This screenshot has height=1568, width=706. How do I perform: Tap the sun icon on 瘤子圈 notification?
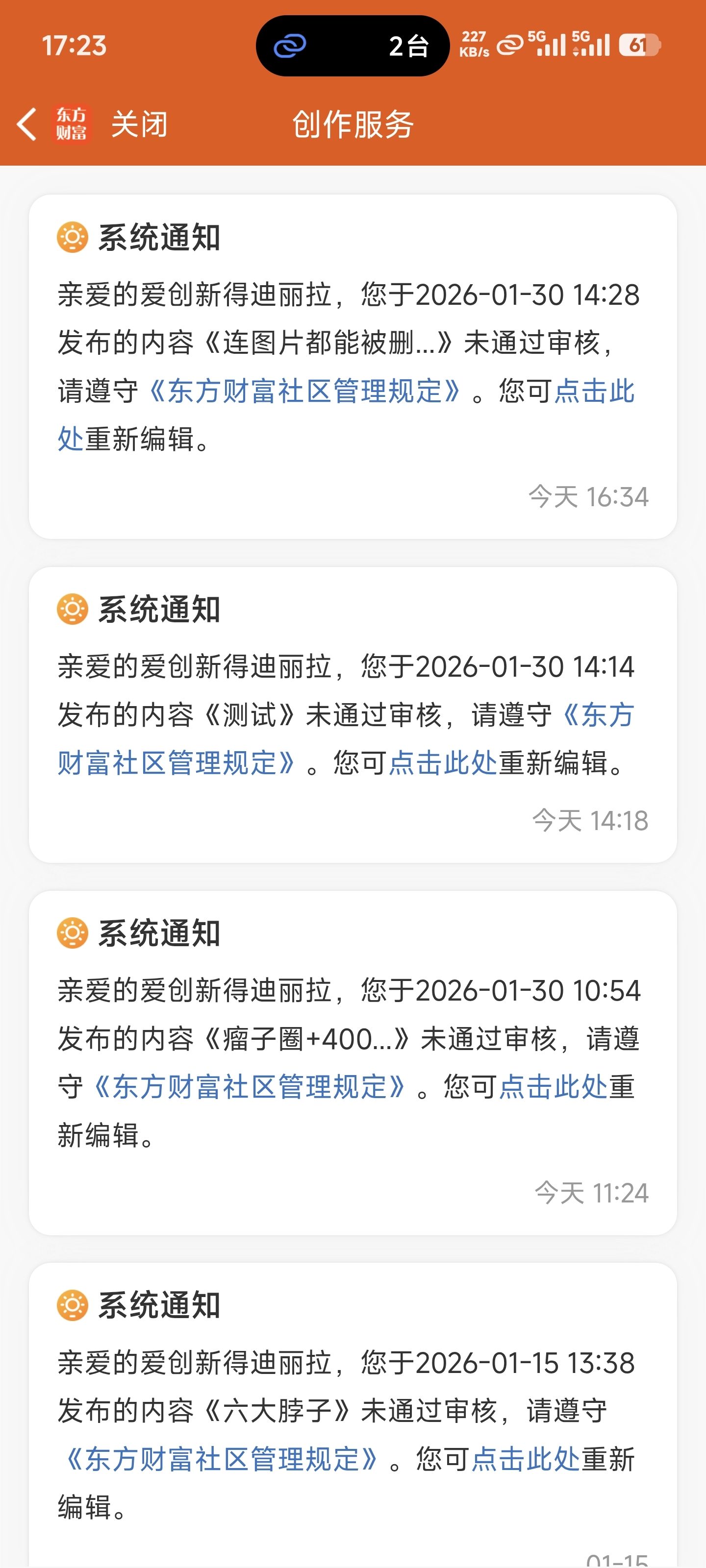click(x=73, y=933)
